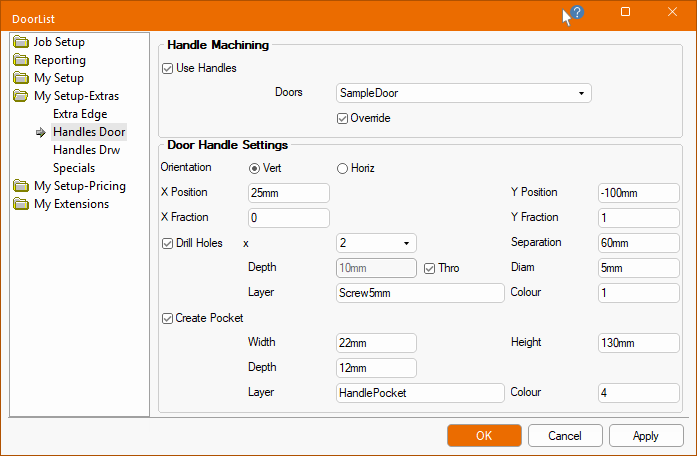697x456 pixels.
Task: Click the My Setup-Extras folder icon
Action: [21, 96]
